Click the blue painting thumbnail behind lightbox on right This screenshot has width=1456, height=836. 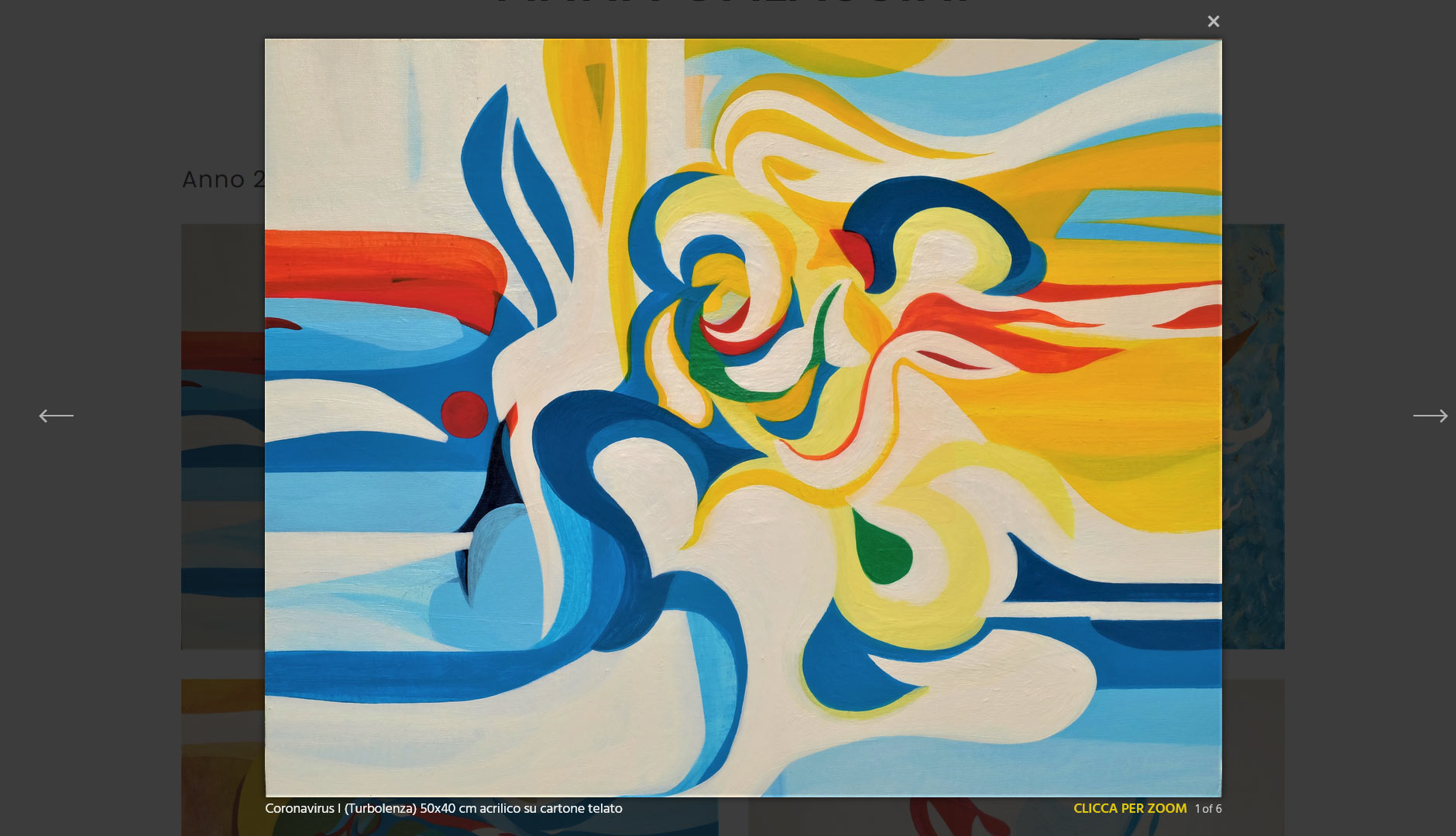(x=1253, y=437)
